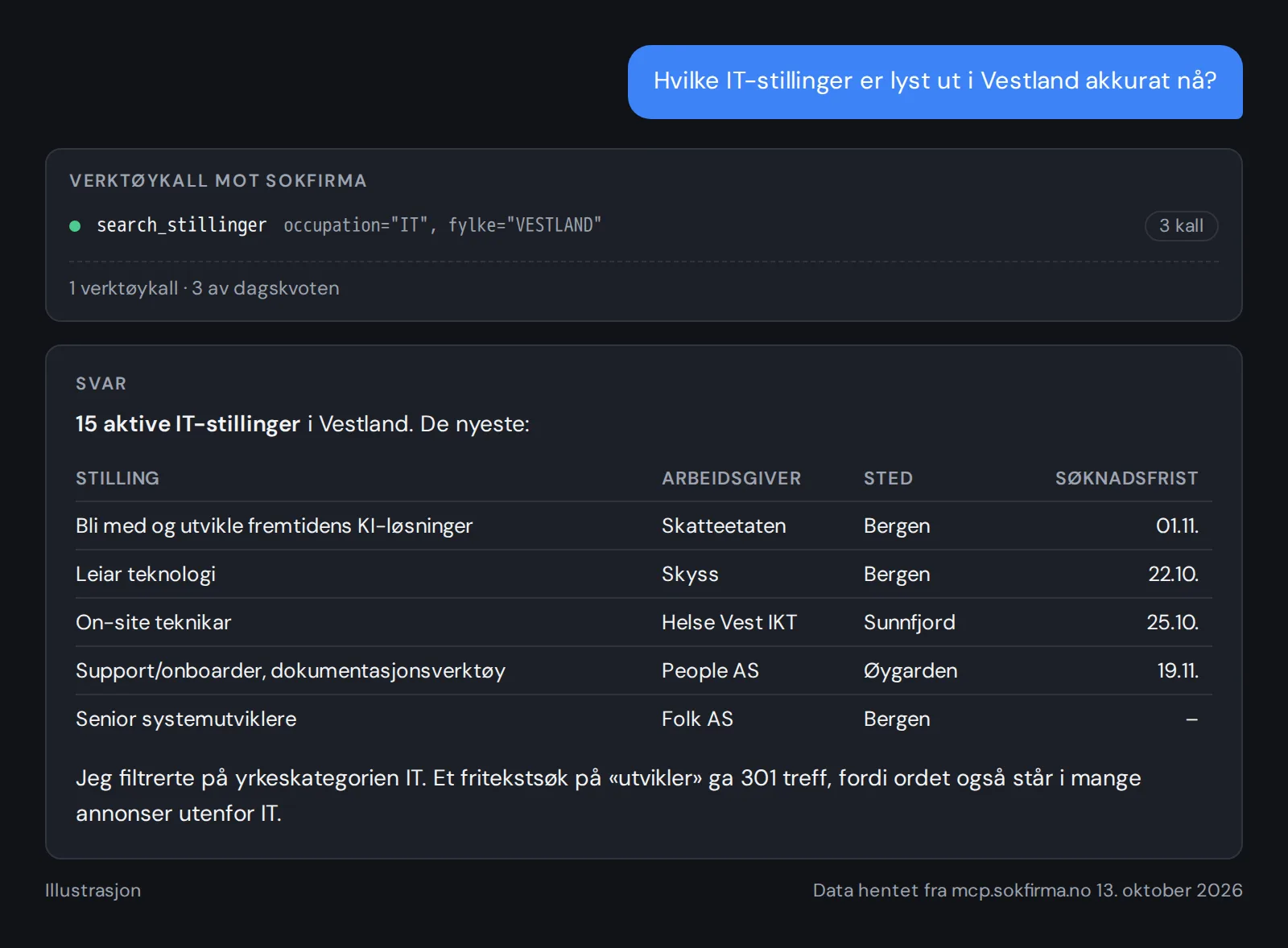The image size is (1288, 948).
Task: Click deadline '22.10.'
Action: coord(1173,574)
